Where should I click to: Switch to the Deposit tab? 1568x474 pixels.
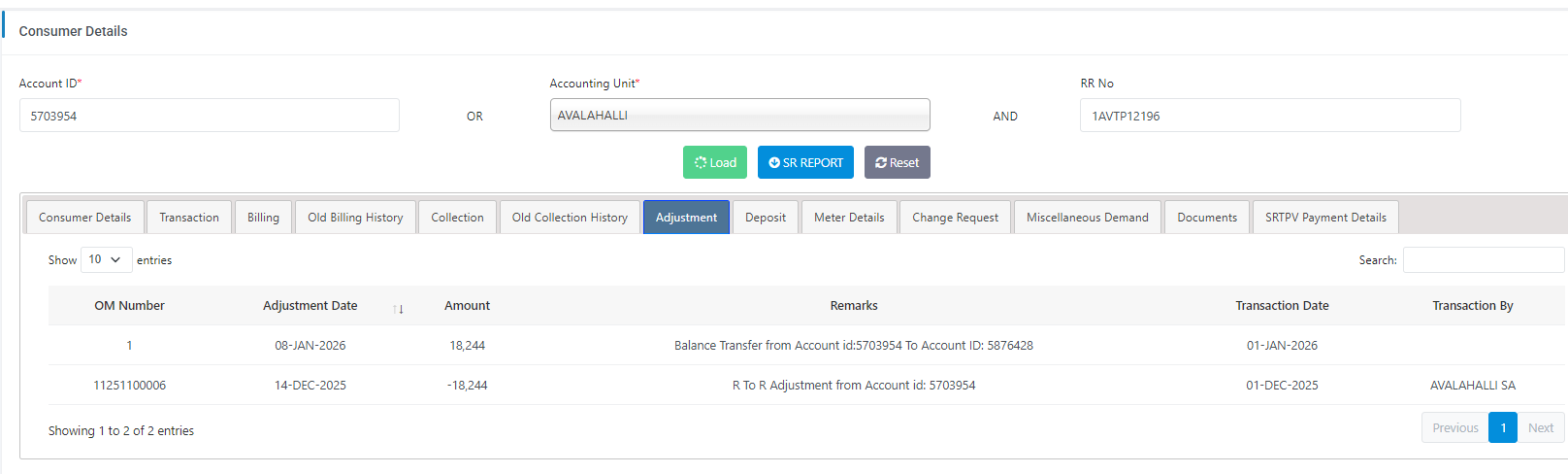tap(766, 218)
